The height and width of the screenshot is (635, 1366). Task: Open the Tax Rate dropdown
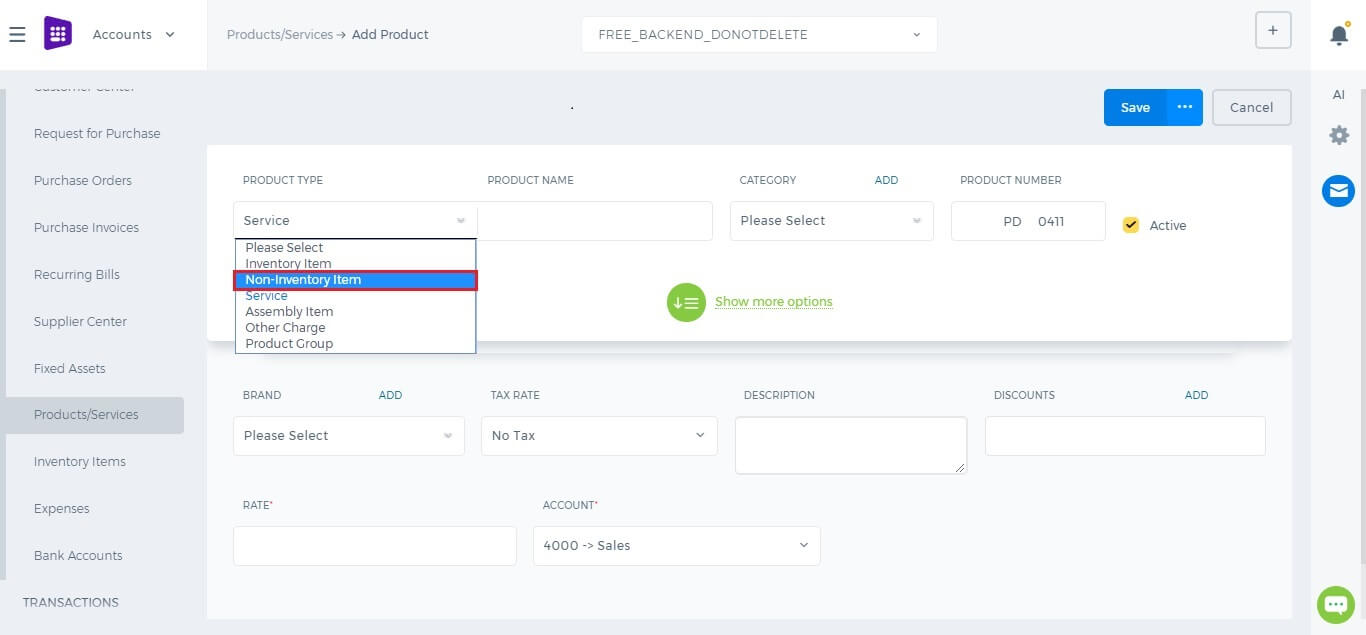pyautogui.click(x=599, y=436)
